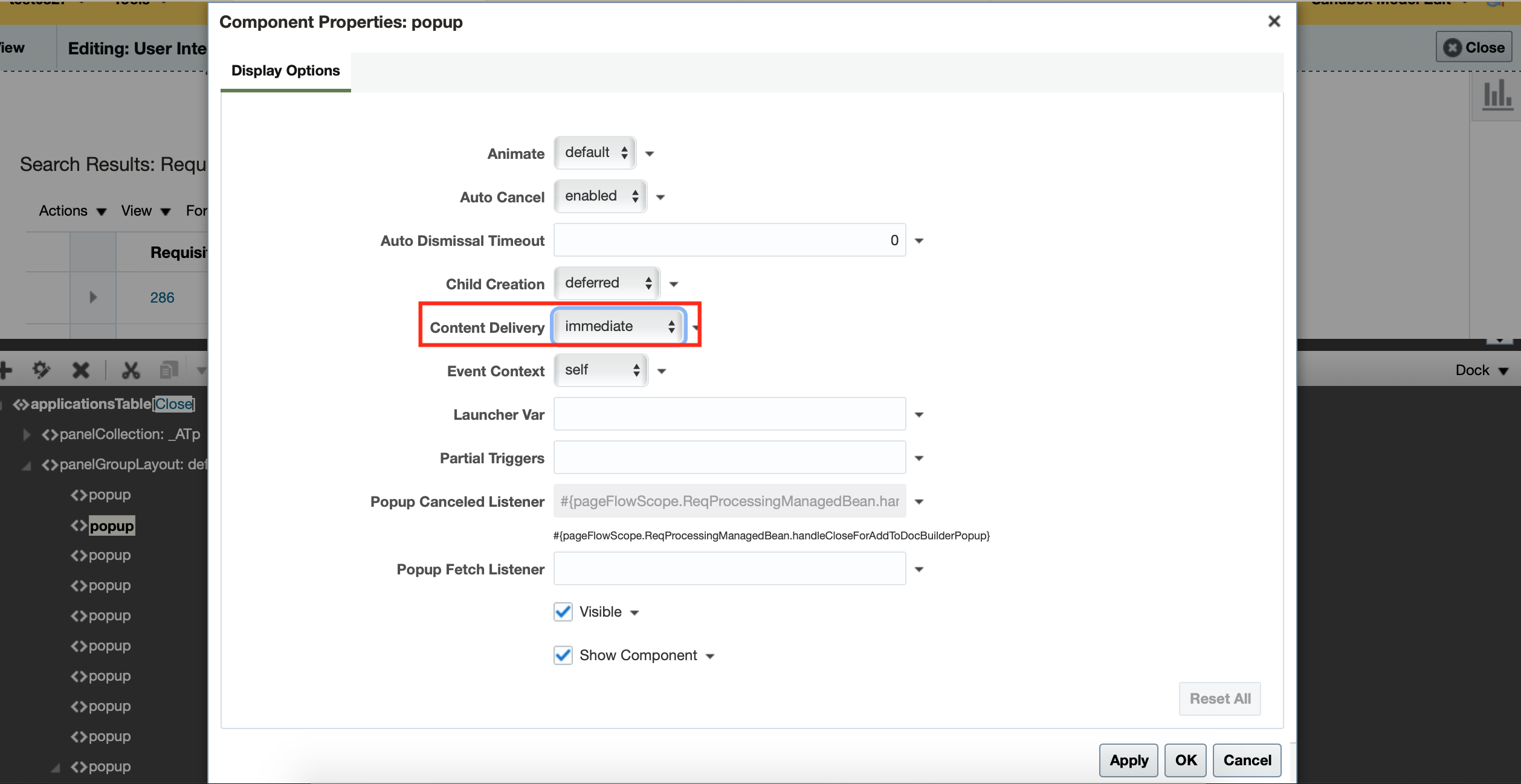Expand the panelCollection: _ATp tree node
Viewport: 1521px width, 784px height.
pyautogui.click(x=27, y=434)
